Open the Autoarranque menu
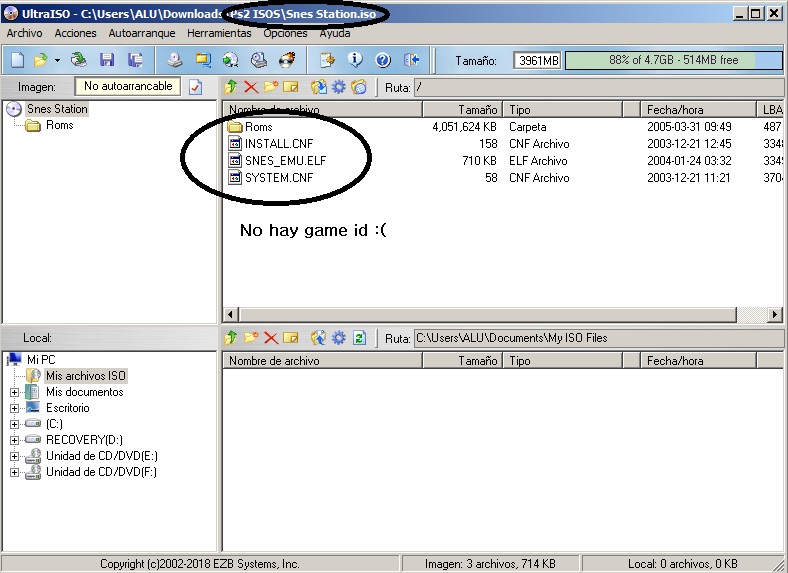The width and height of the screenshot is (788, 573). tap(142, 33)
